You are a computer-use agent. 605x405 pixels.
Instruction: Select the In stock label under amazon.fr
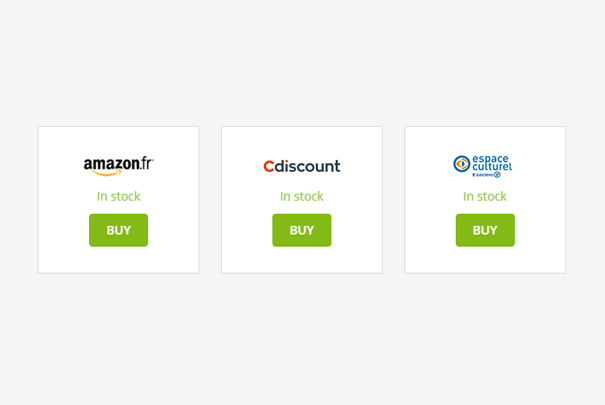(118, 196)
